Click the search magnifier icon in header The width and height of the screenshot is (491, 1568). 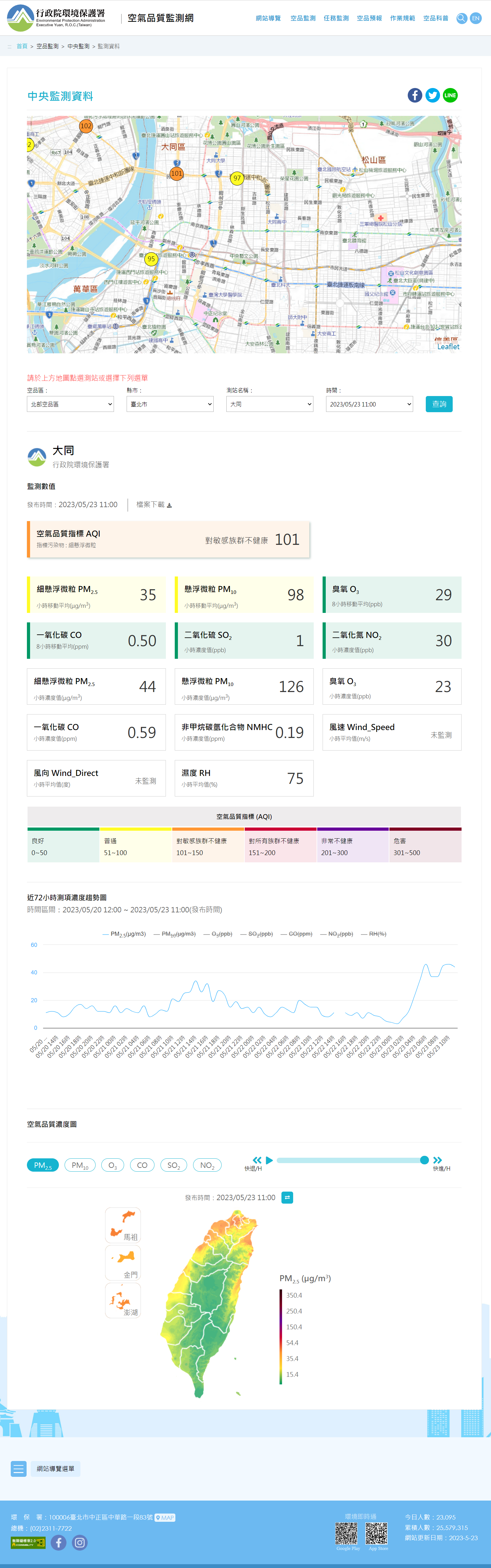click(x=461, y=18)
